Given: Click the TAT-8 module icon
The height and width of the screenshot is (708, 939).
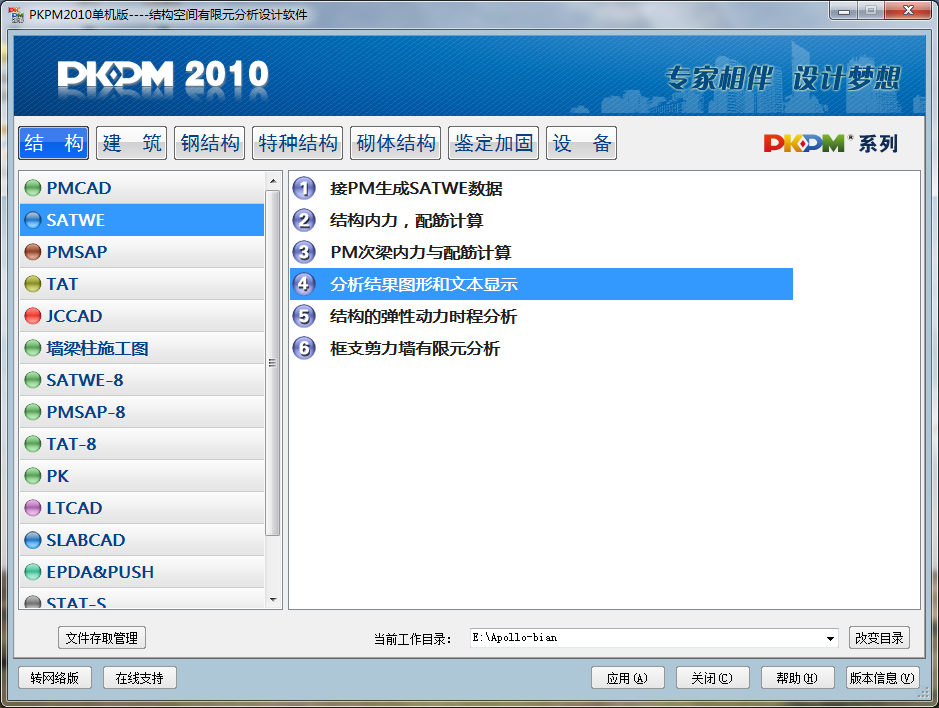Looking at the screenshot, I should click(33, 444).
